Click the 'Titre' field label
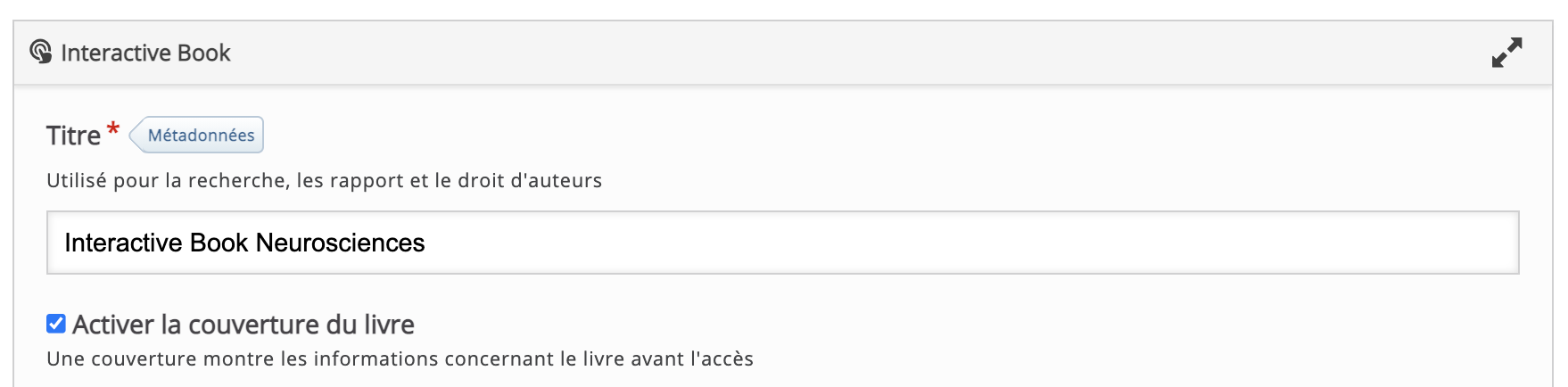 [73, 136]
